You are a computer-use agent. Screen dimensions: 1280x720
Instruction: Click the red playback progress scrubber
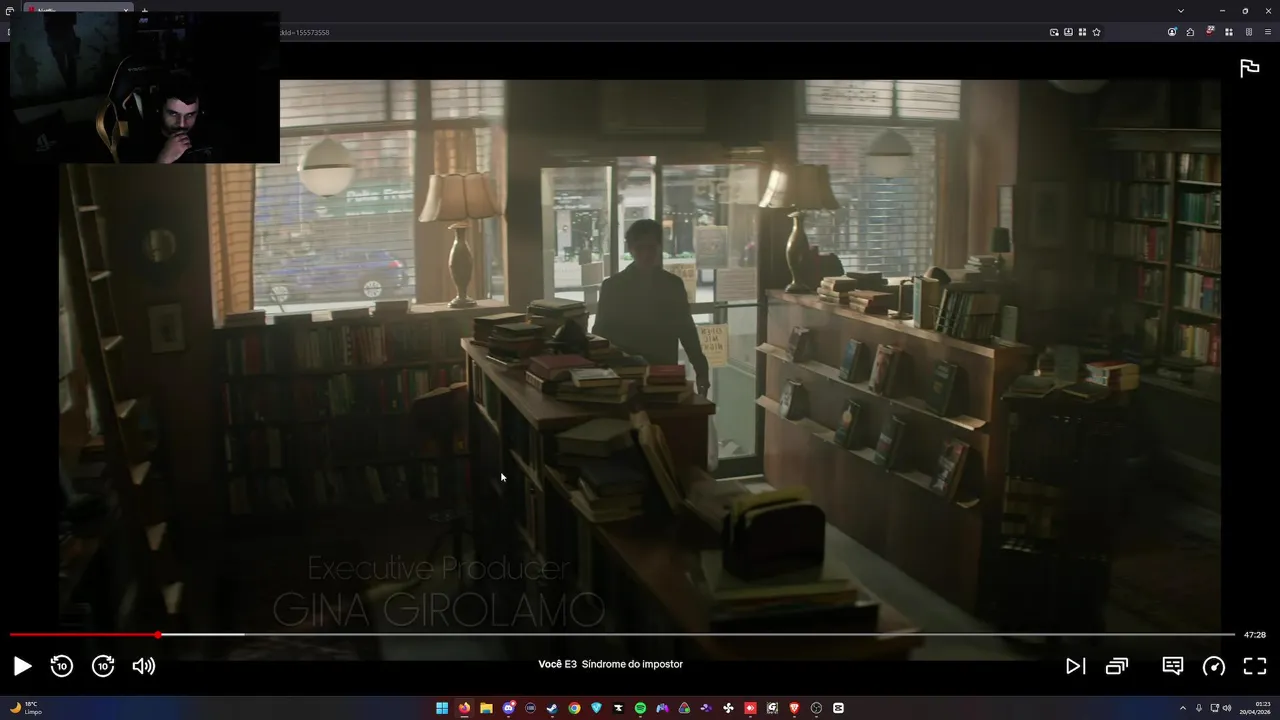tap(158, 635)
